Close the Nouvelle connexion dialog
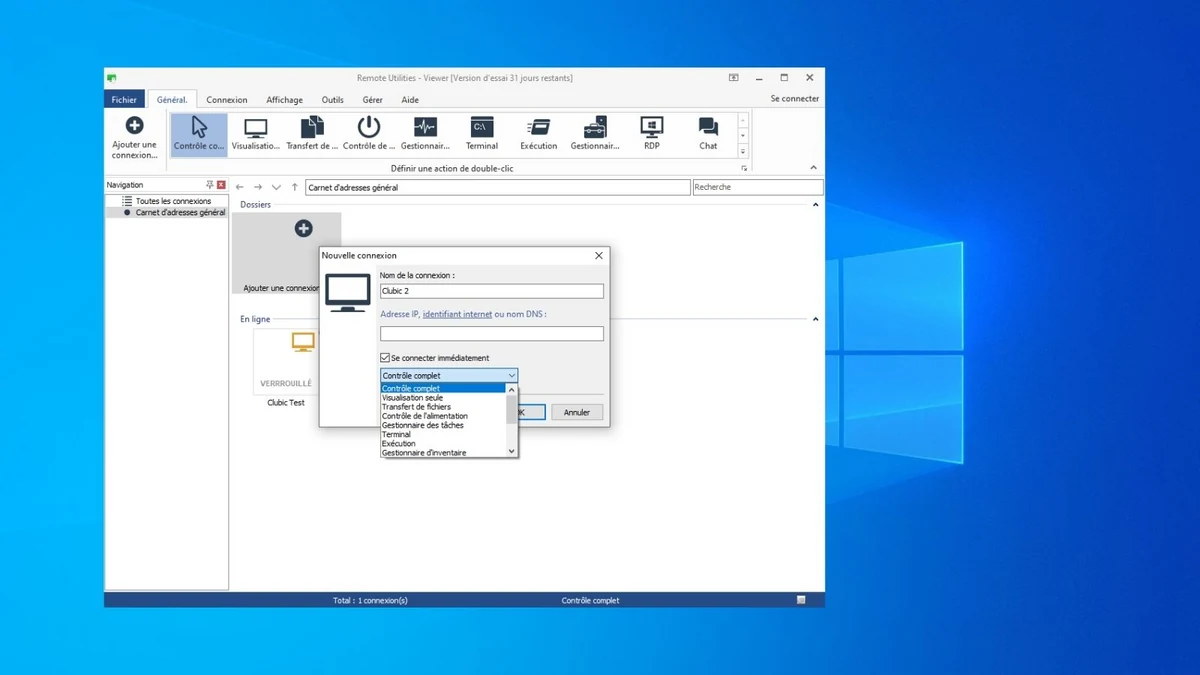This screenshot has height=675, width=1200. pyautogui.click(x=599, y=255)
